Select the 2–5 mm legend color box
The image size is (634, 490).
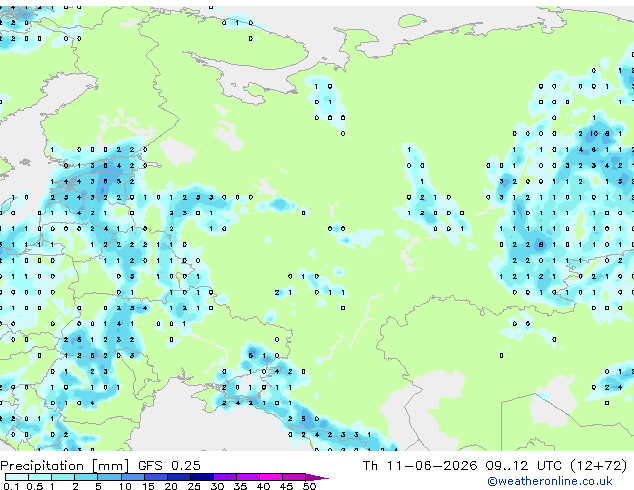[x=86, y=477]
